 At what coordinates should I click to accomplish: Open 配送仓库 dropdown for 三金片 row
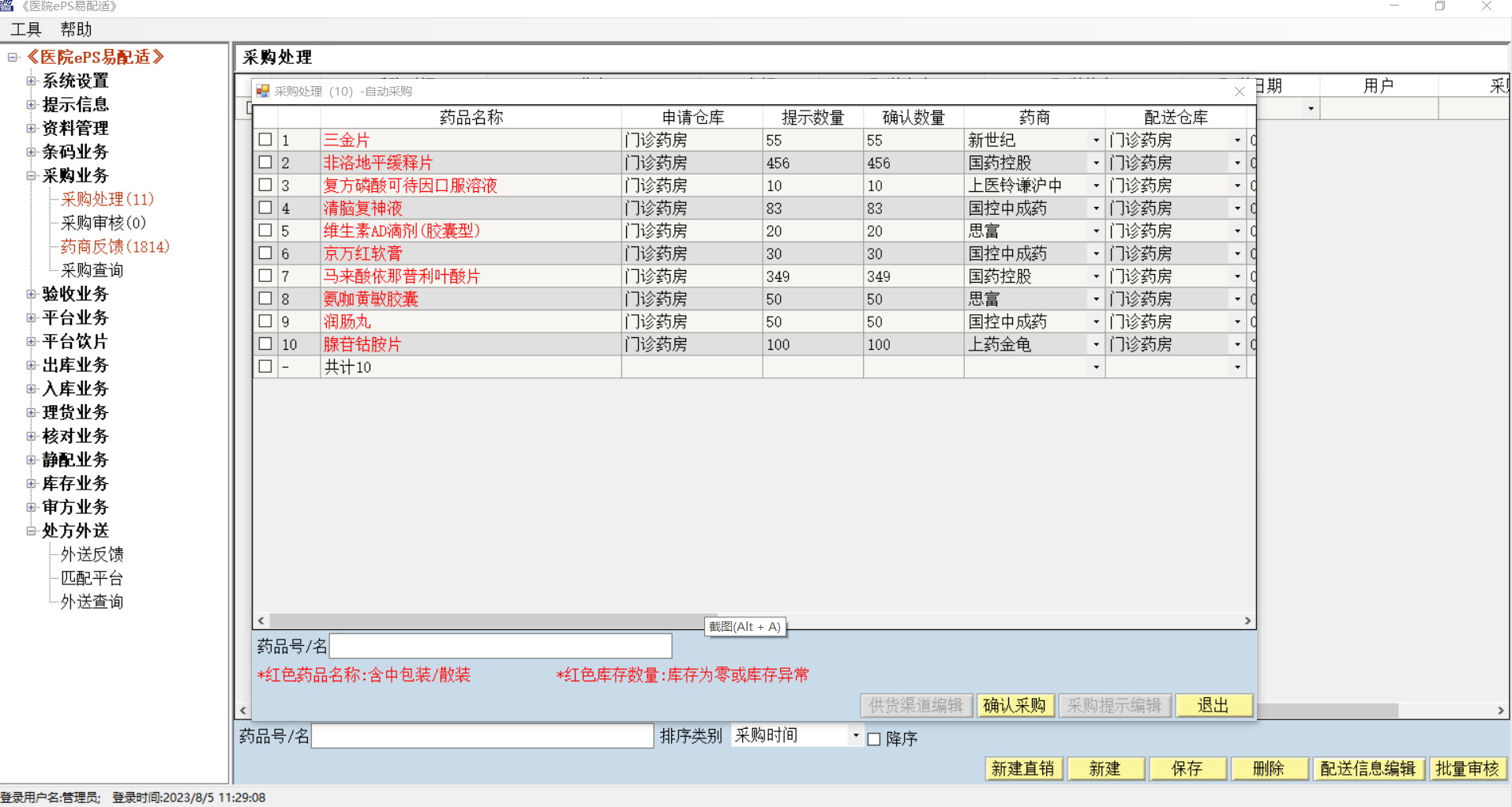coord(1237,141)
